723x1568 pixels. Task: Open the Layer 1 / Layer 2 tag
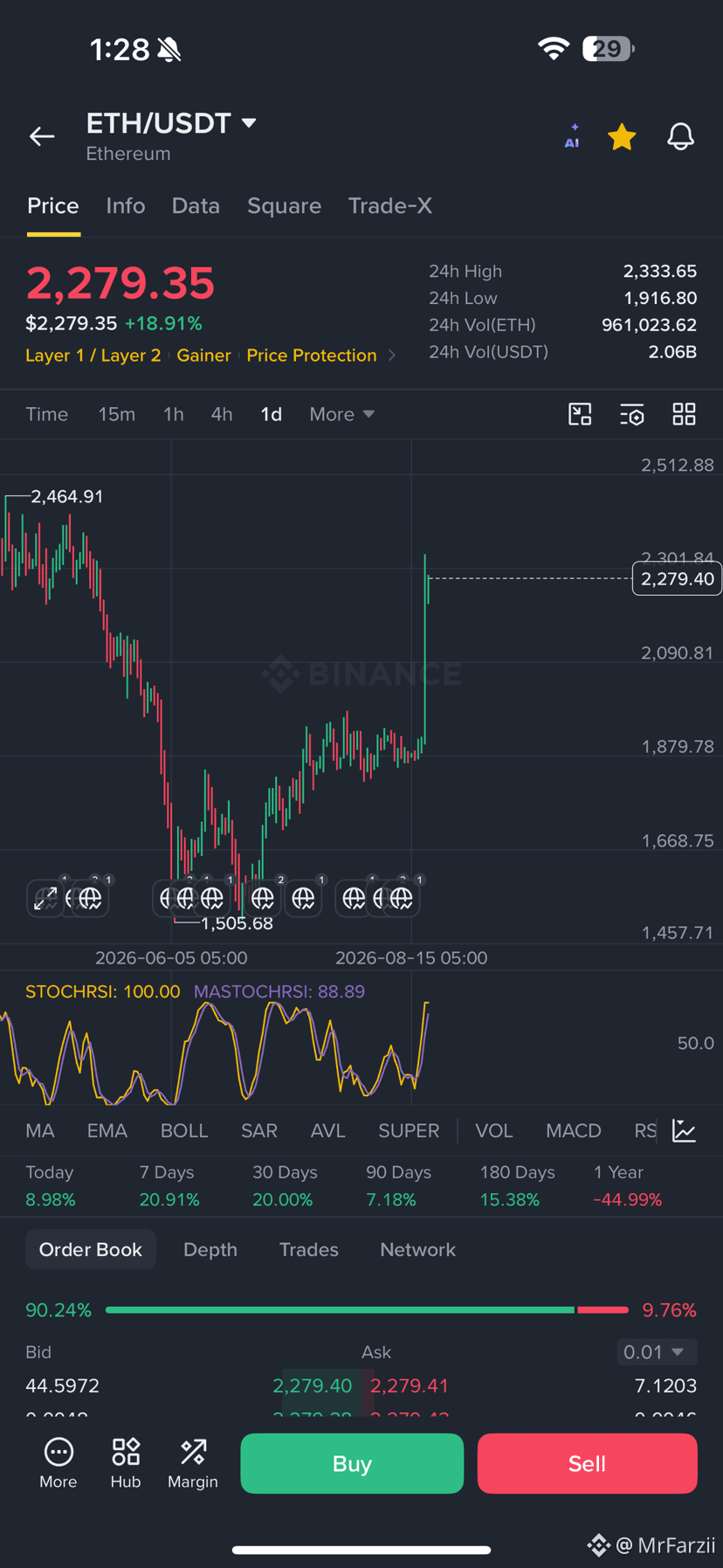(x=93, y=356)
